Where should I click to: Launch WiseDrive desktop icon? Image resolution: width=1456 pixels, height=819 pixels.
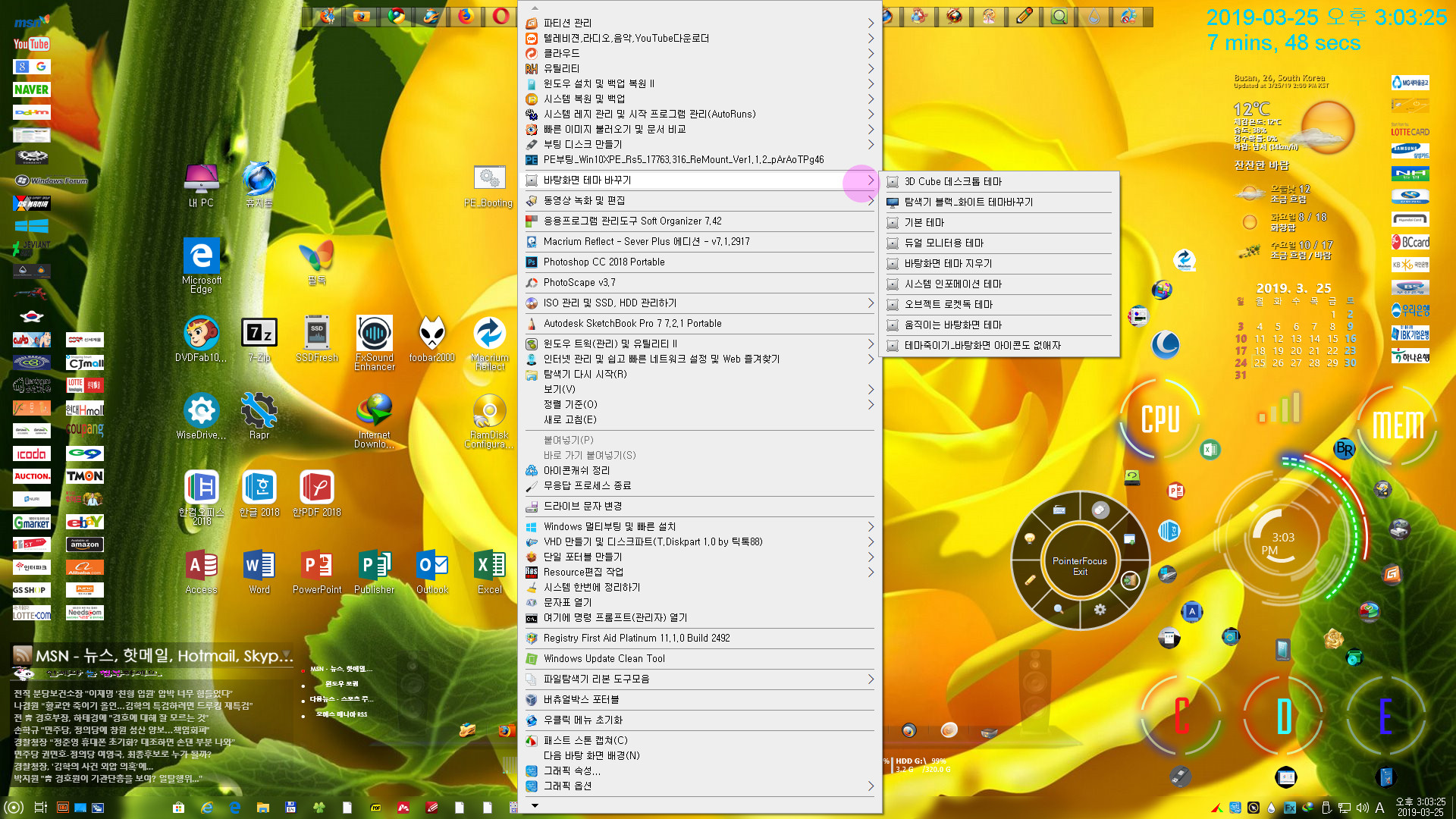[x=201, y=416]
